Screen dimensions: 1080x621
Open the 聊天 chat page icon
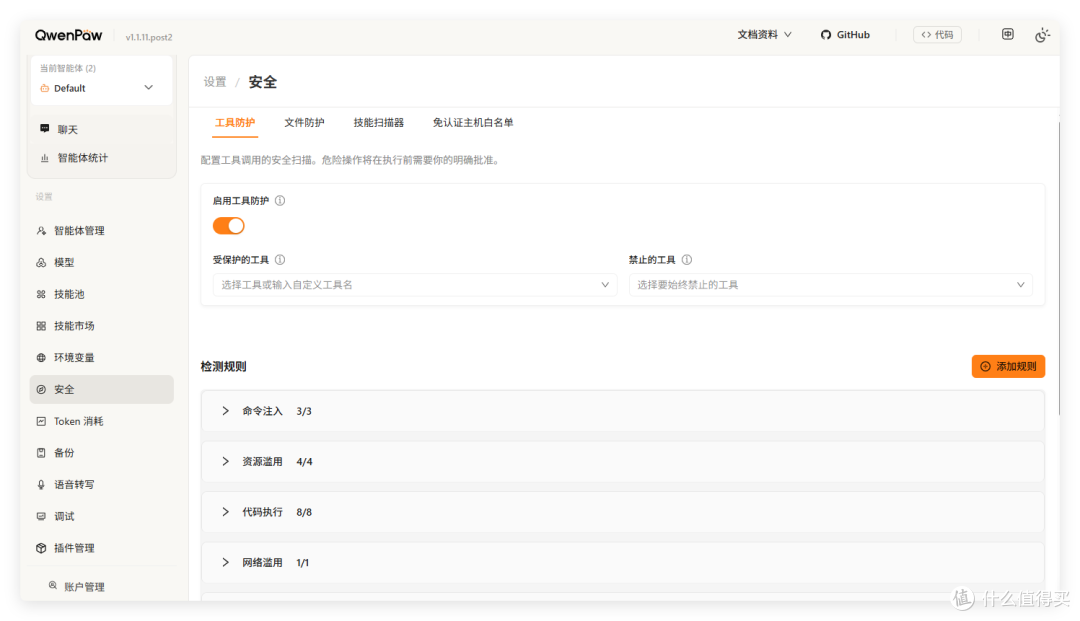[x=45, y=129]
